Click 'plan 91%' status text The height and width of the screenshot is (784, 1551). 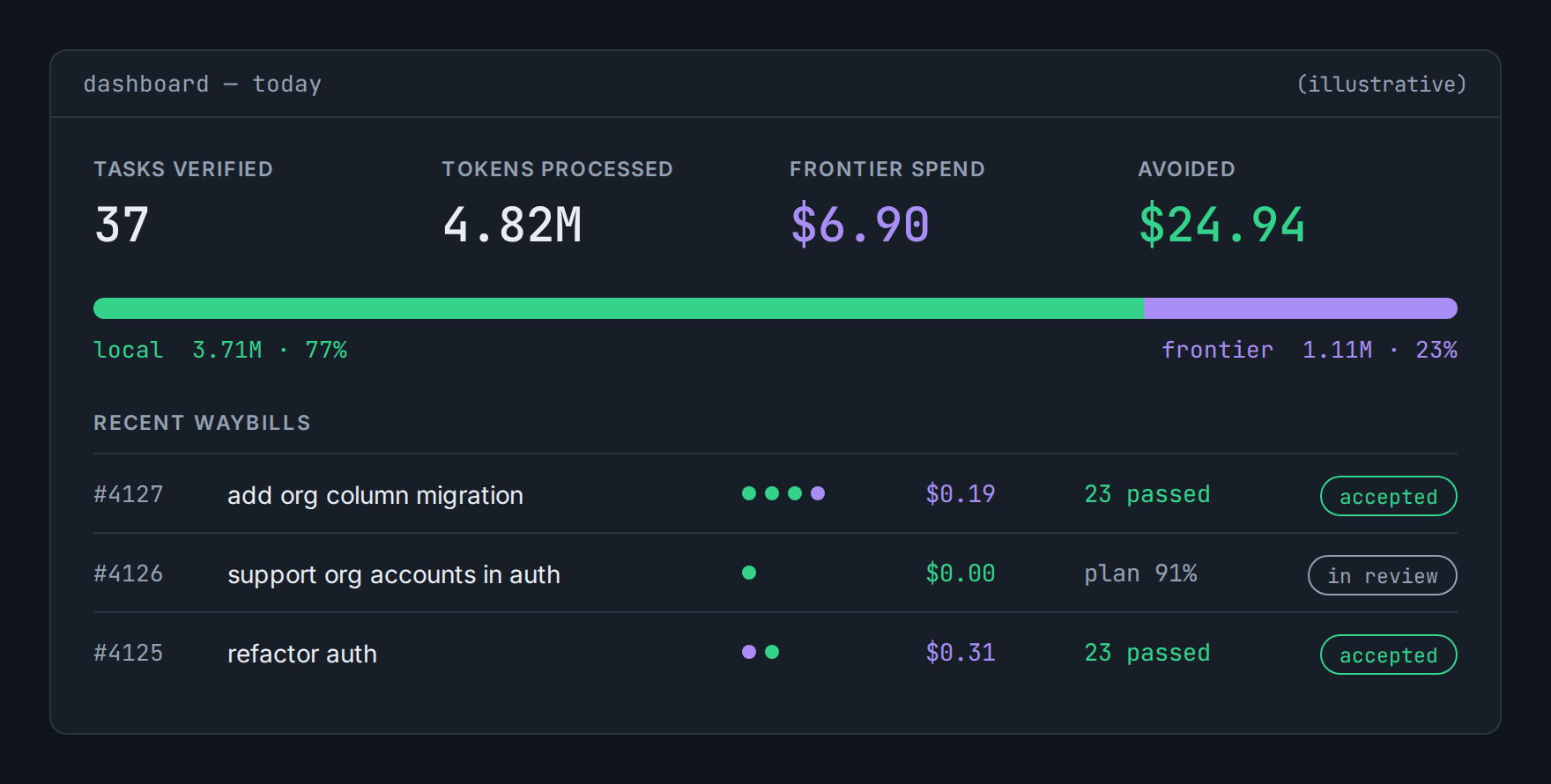tap(1140, 573)
